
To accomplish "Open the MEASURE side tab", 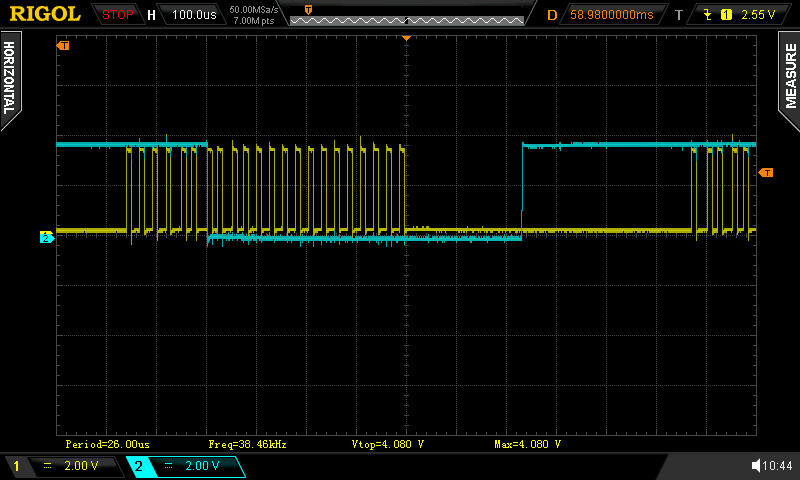I will (x=789, y=75).
